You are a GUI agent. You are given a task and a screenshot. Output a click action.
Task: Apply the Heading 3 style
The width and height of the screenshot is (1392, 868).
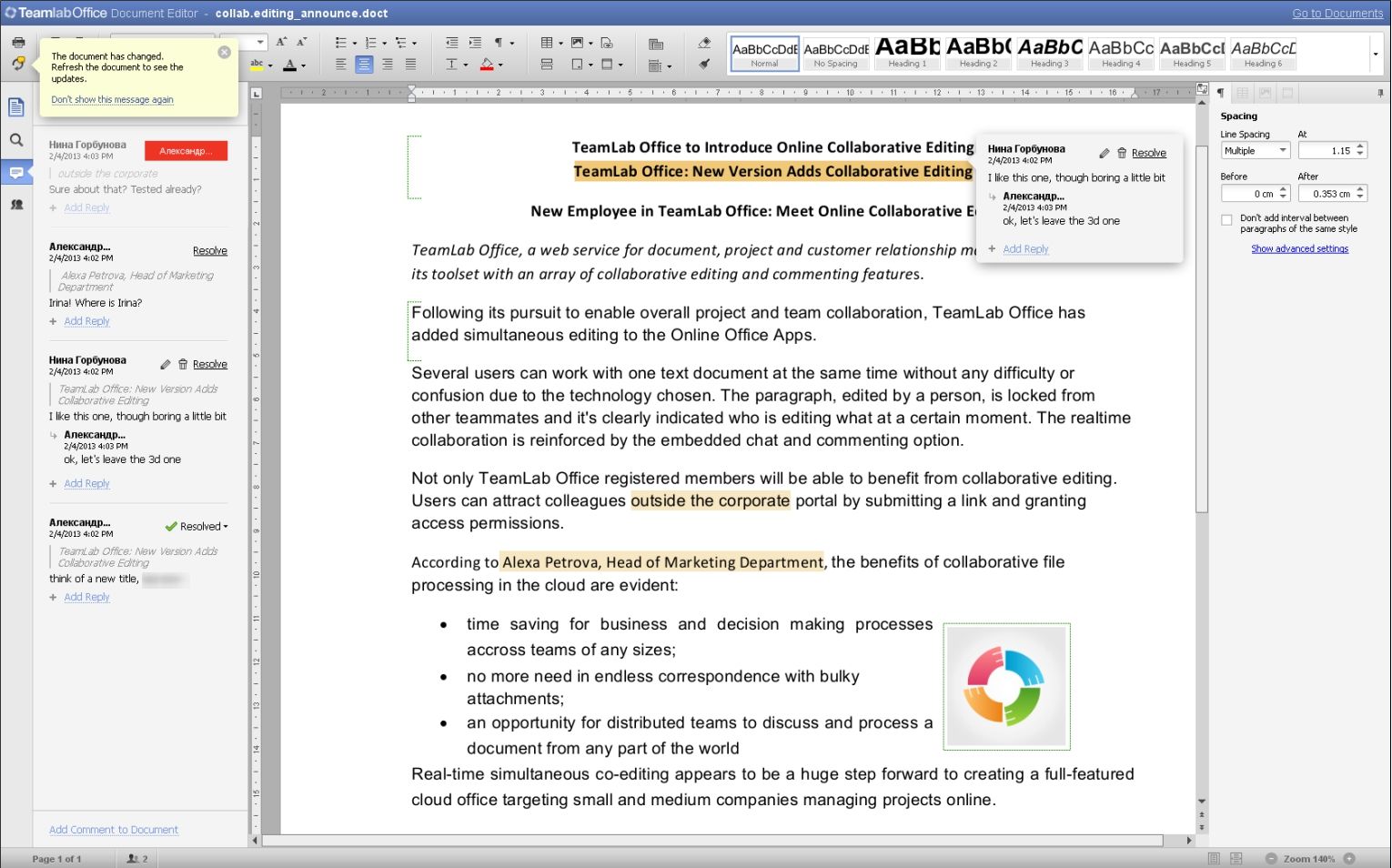pos(1049,54)
